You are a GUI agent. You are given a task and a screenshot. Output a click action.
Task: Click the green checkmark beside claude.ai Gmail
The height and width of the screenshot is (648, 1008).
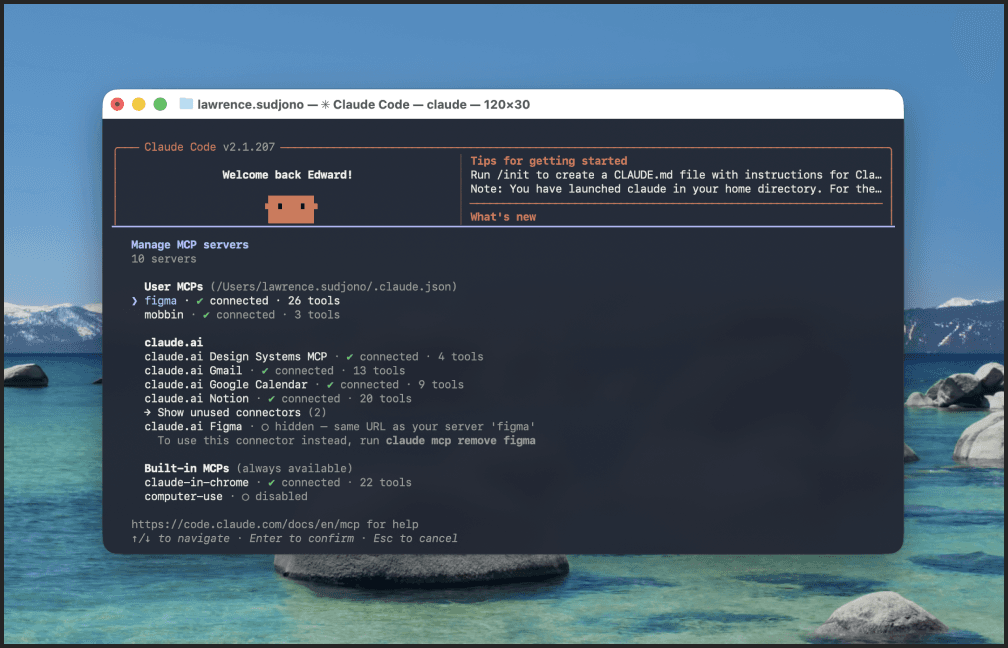pyautogui.click(x=265, y=371)
